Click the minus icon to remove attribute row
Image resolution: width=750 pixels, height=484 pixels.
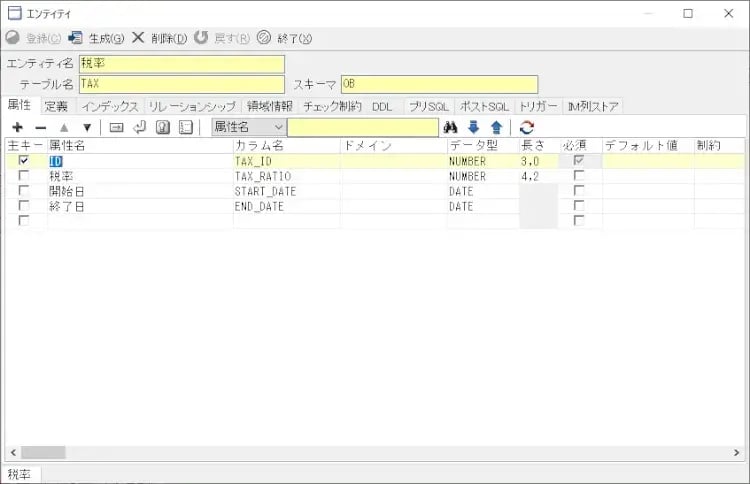[40, 127]
